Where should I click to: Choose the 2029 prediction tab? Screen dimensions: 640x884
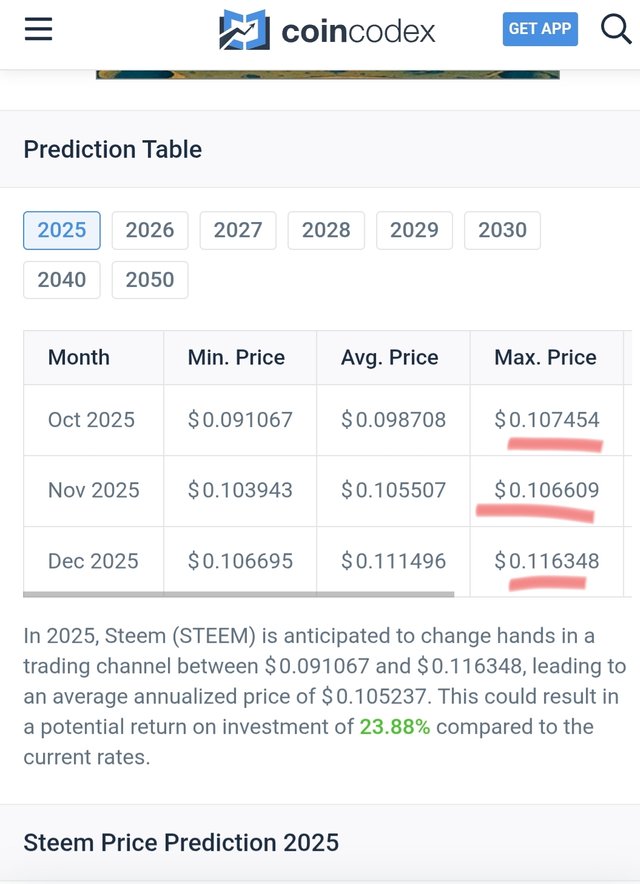414,230
